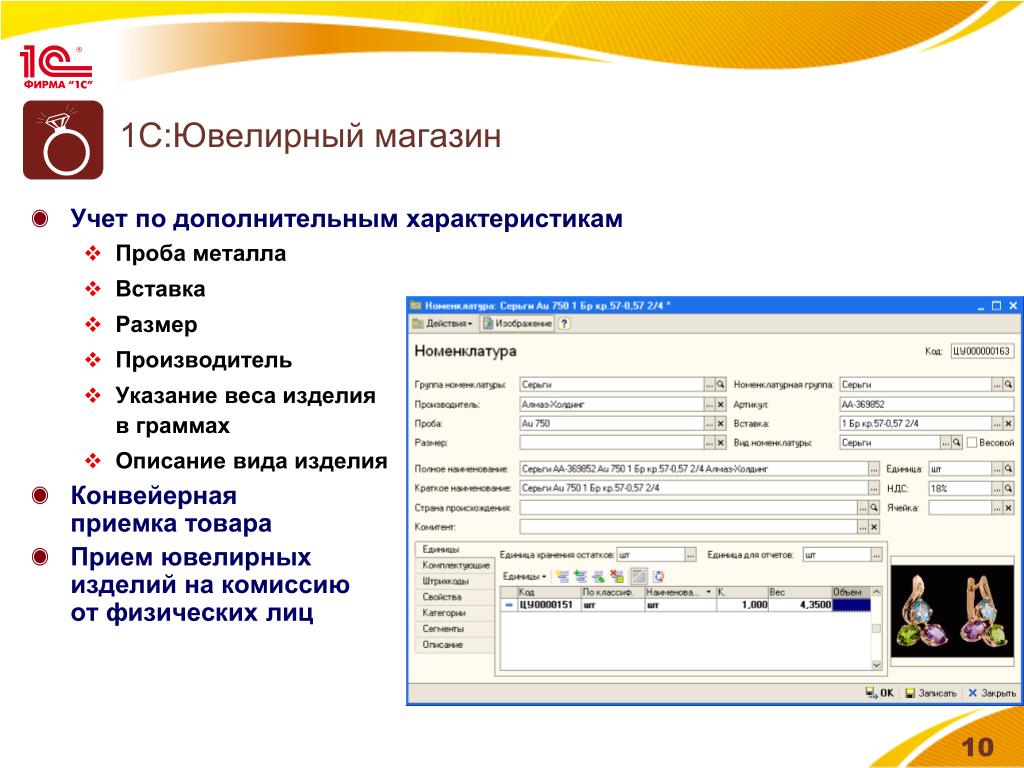Viewport: 1024px width, 768px height.
Task: Click the К. cell 1,000
Action: pos(743,605)
